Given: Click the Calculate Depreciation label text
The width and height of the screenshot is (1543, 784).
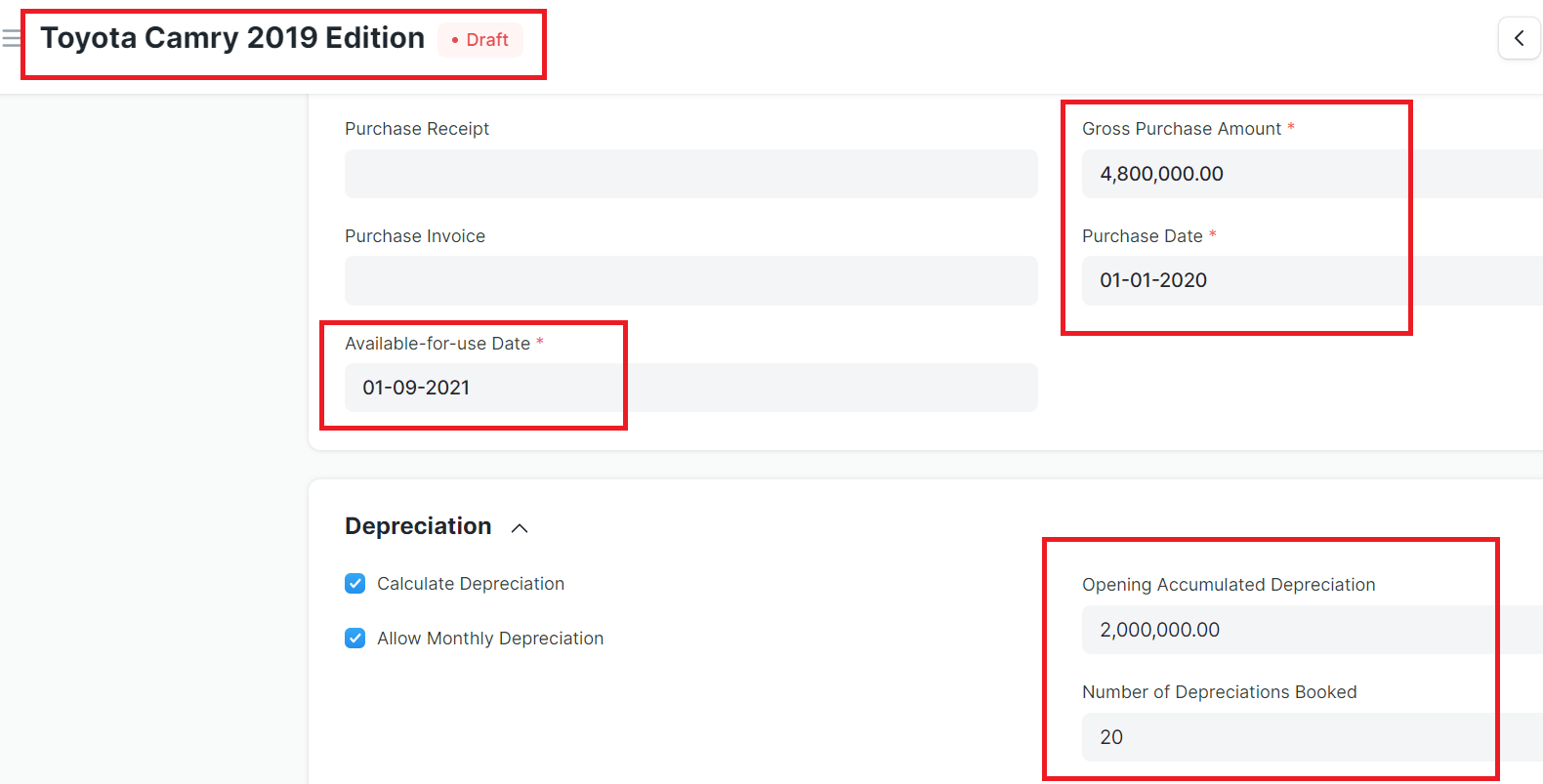Looking at the screenshot, I should click(x=470, y=583).
